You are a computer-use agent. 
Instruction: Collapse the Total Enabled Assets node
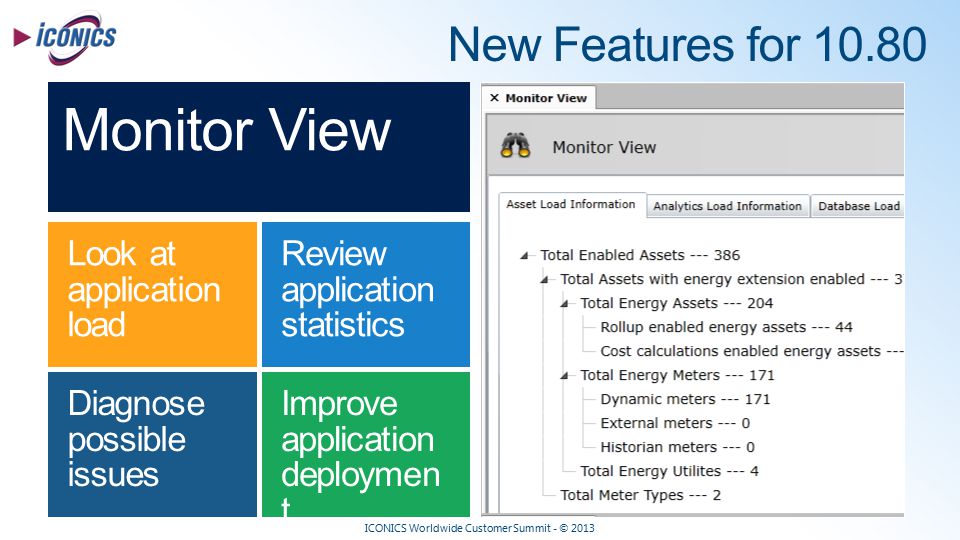coord(524,255)
